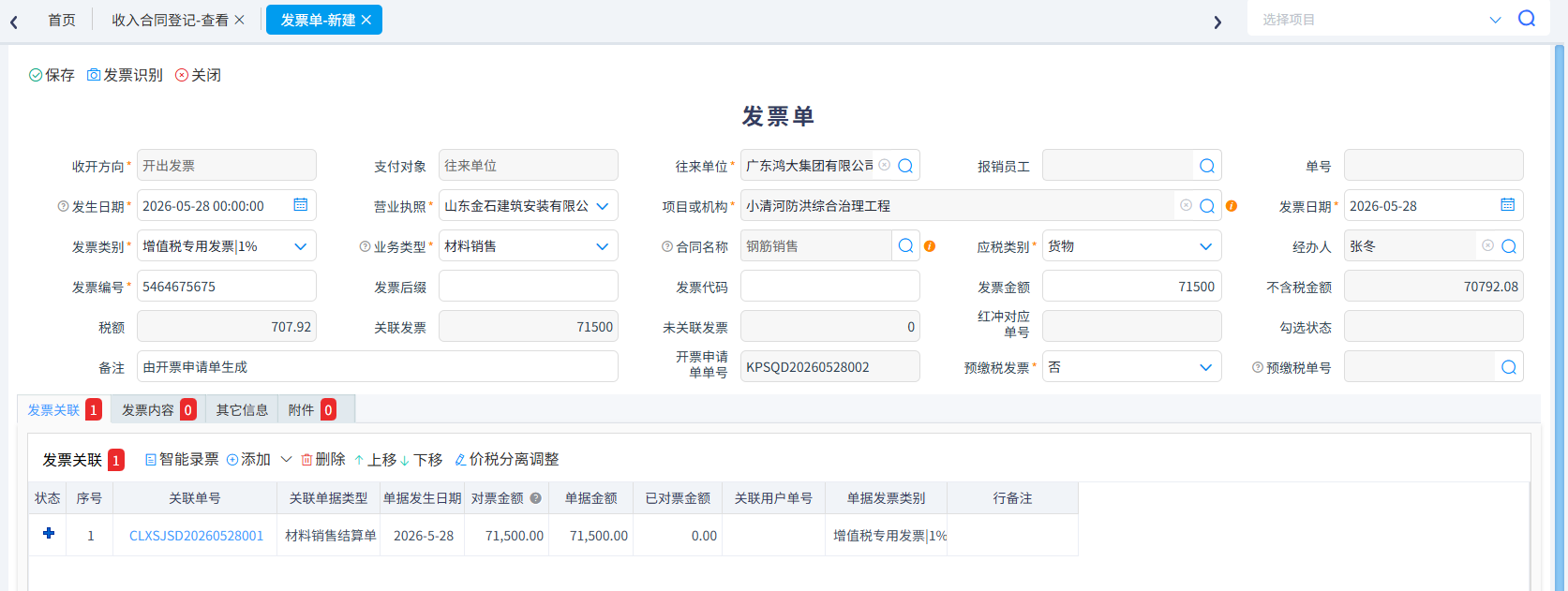Open the 发票内容 tab

tap(157, 409)
